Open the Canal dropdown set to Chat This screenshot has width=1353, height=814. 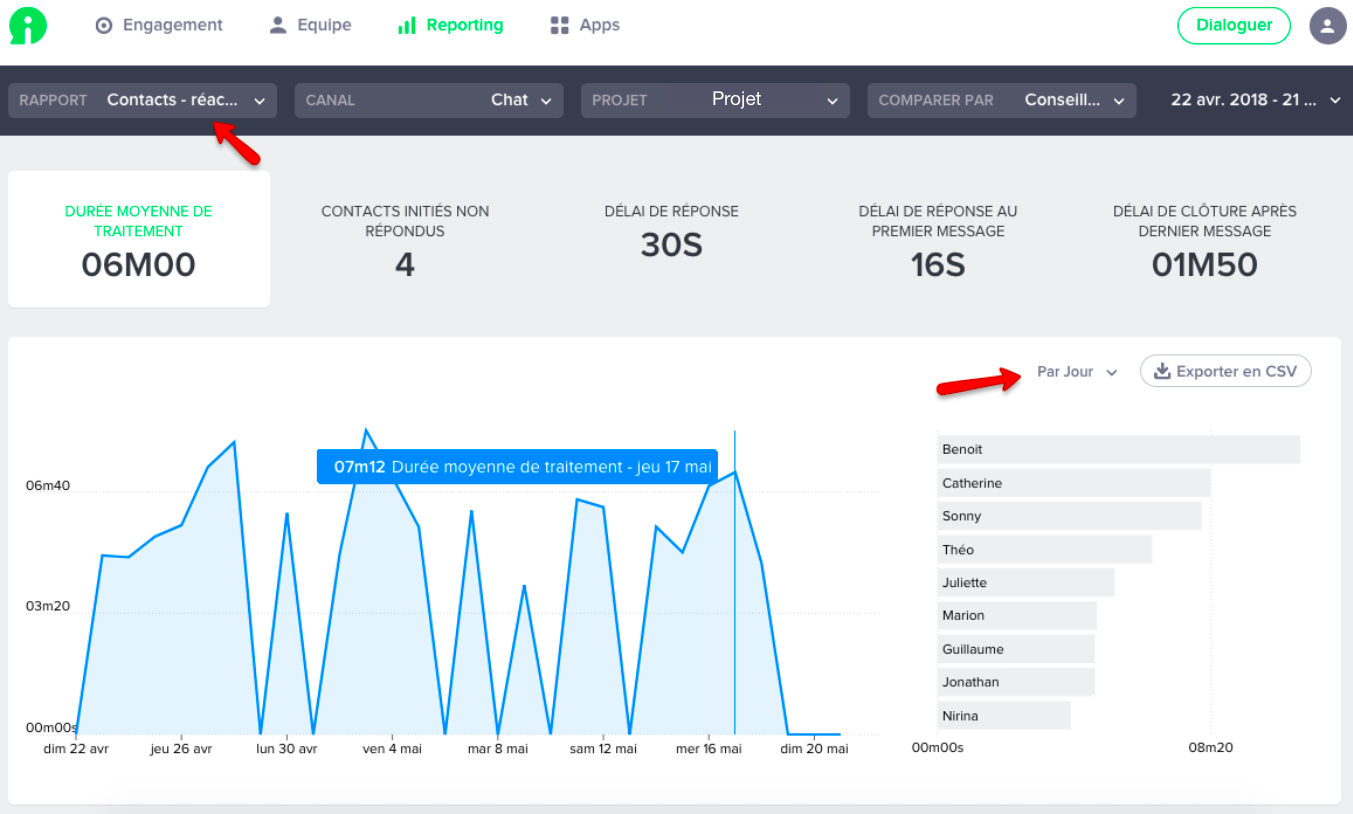(429, 100)
